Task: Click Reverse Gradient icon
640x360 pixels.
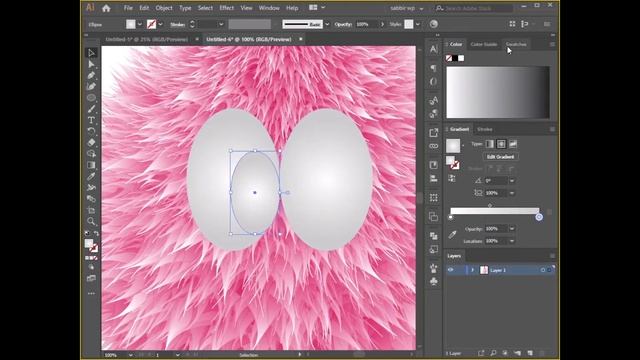Action: pos(452,178)
